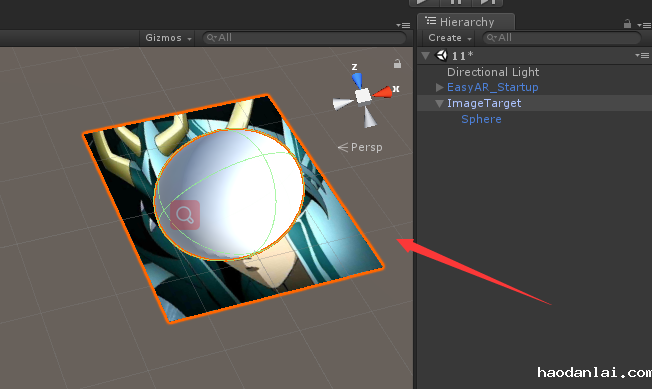The image size is (652, 389).
Task: Open the scene 11* context menu icon
Action: click(x=642, y=55)
